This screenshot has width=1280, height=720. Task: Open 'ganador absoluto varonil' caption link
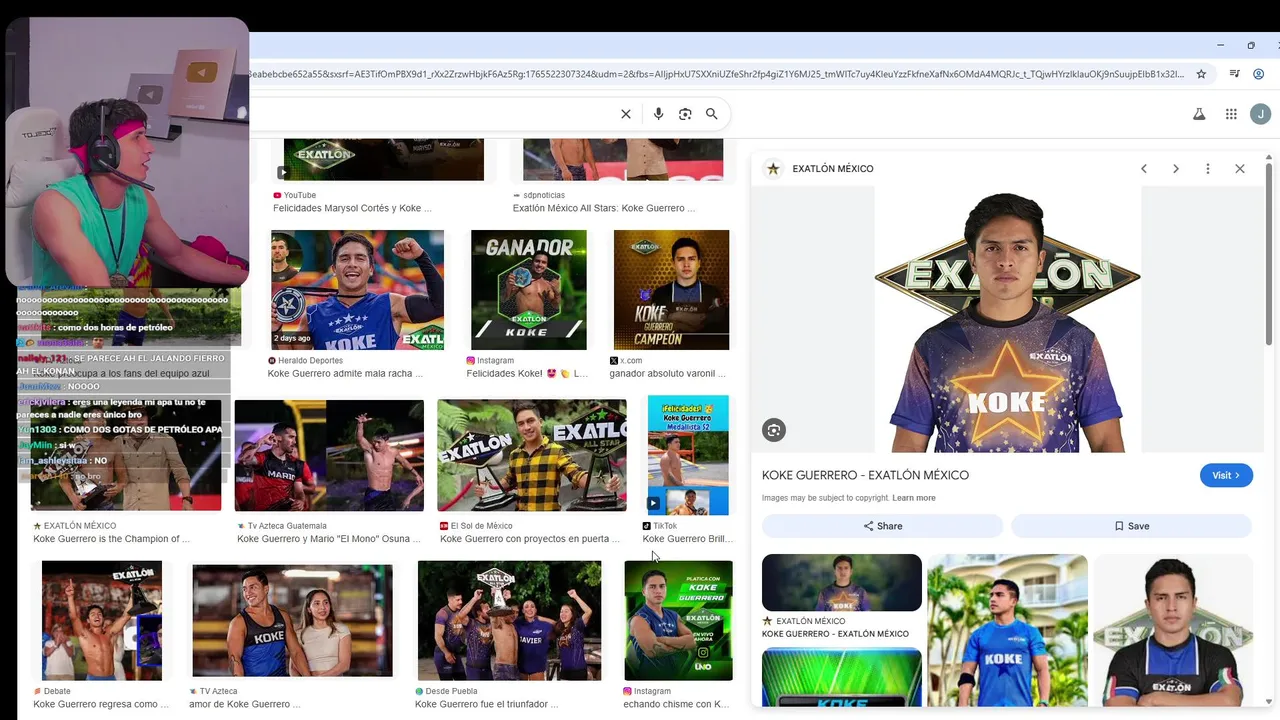(667, 374)
